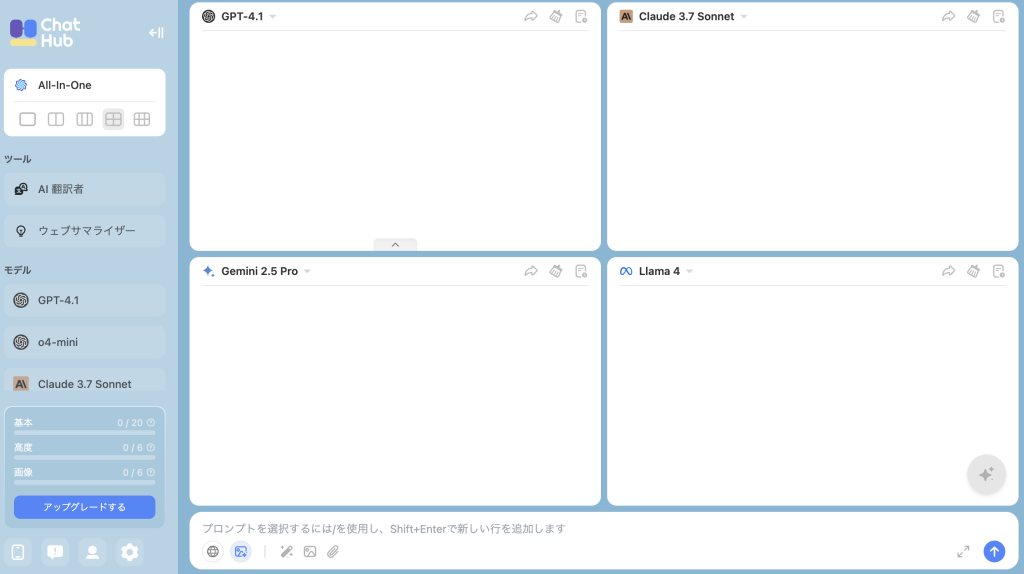This screenshot has width=1024, height=574.
Task: Open o4-mini in the sidebar model list
Action: [x=85, y=342]
